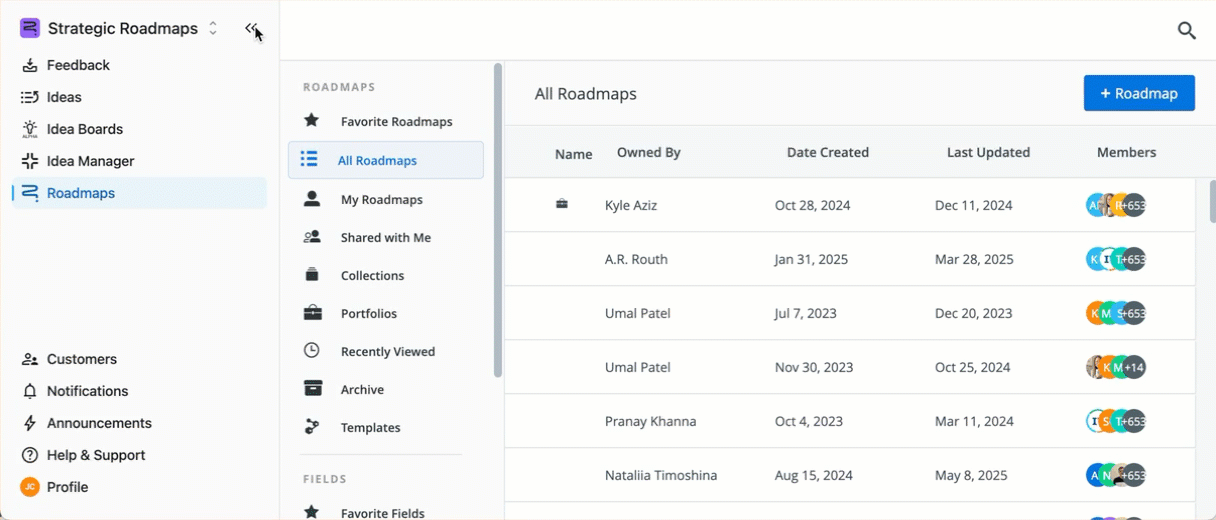Open Help & Support link
Screen dimensions: 1216x520
coord(95,455)
